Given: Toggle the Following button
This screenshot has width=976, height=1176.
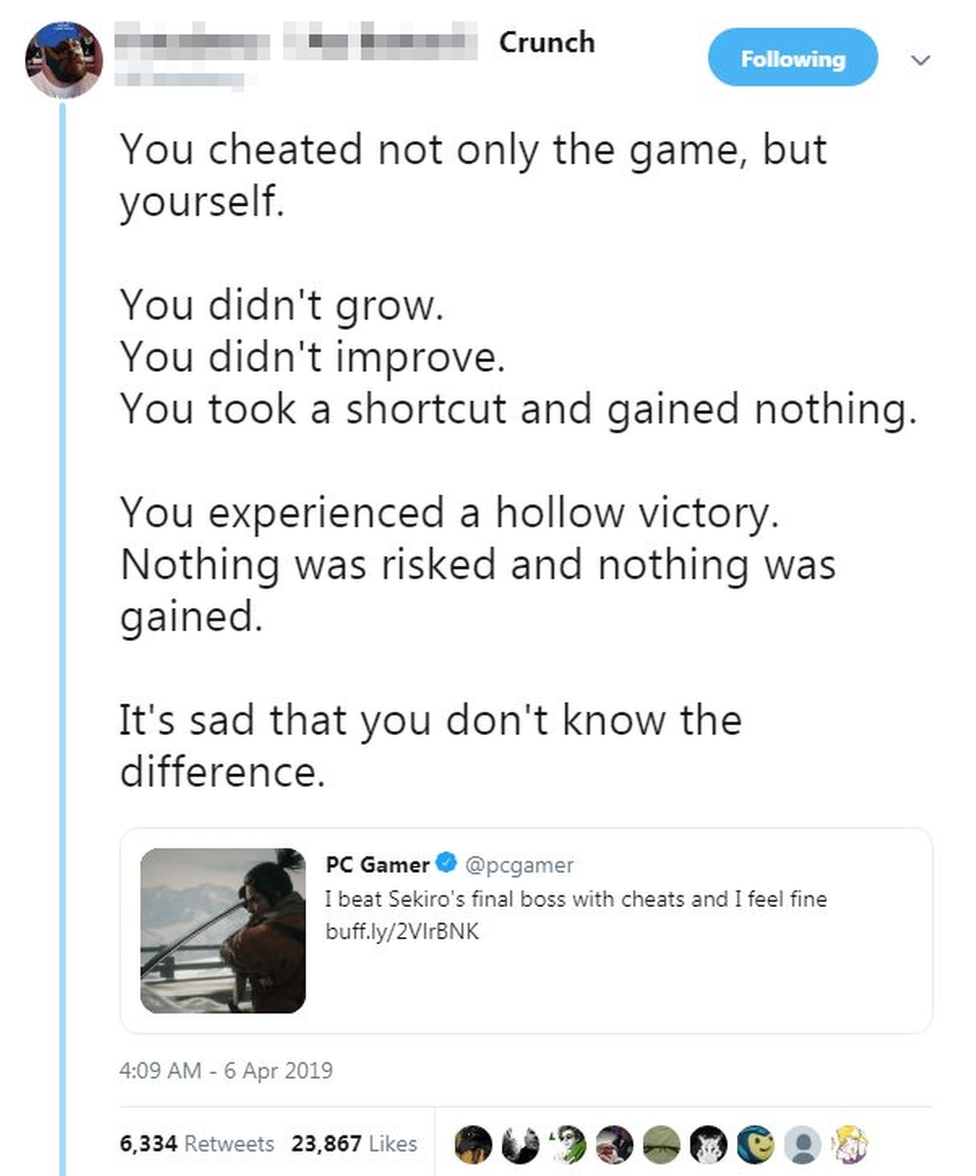Looking at the screenshot, I should (x=792, y=59).
